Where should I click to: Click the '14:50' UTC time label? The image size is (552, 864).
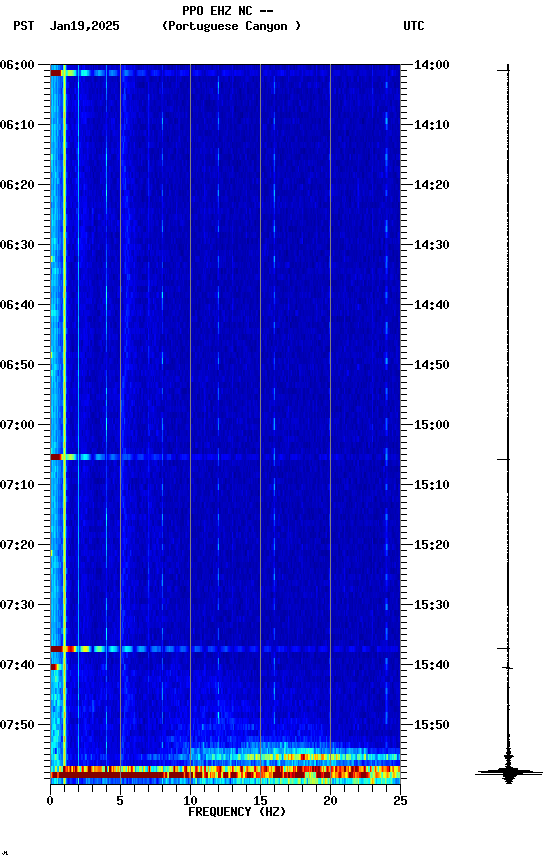point(432,365)
